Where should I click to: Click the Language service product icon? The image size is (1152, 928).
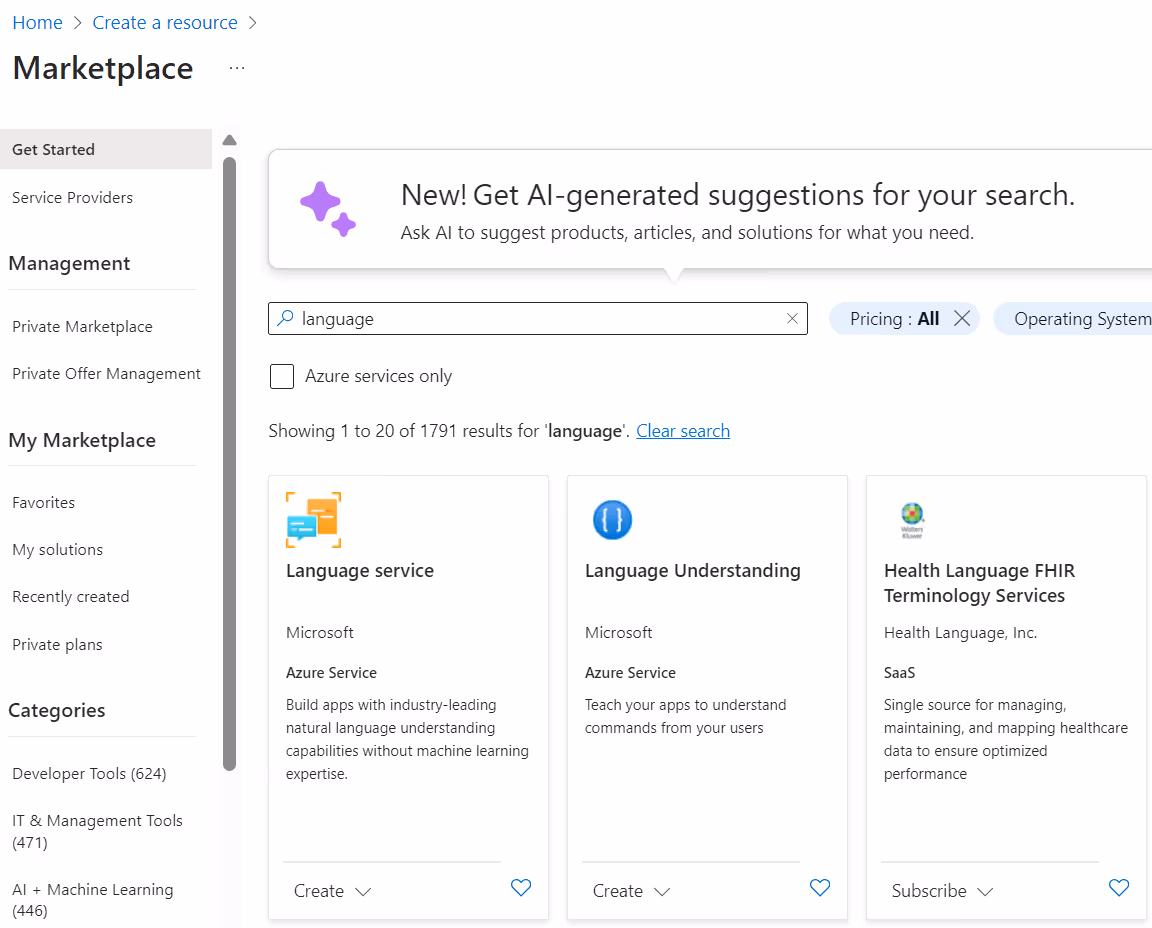(313, 520)
